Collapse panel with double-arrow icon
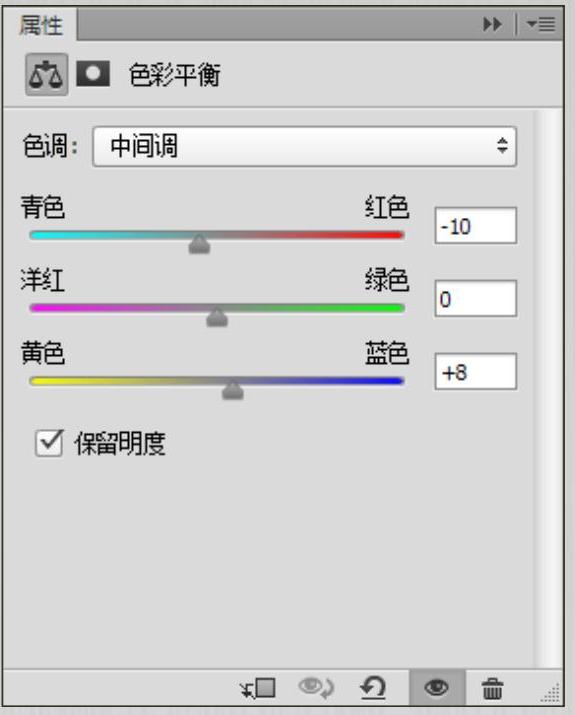The width and height of the screenshot is (575, 715). coord(492,24)
